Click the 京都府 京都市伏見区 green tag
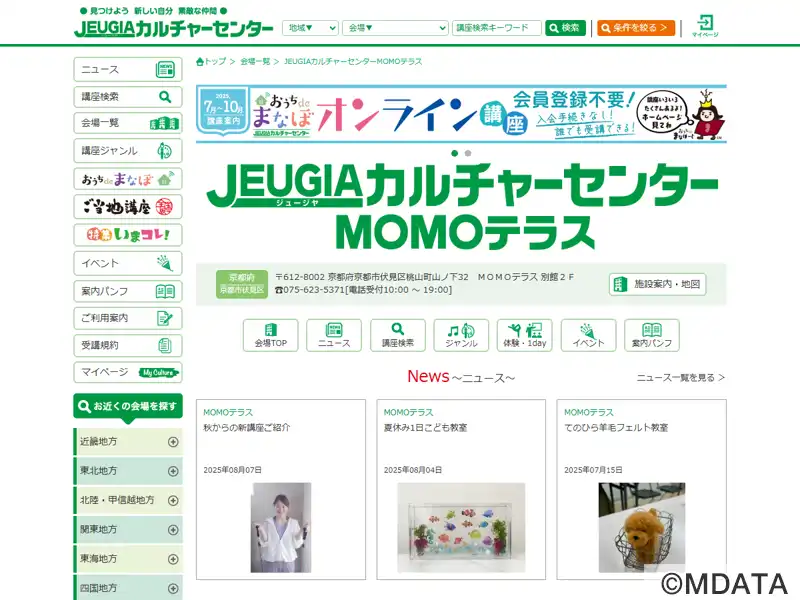 [242, 284]
